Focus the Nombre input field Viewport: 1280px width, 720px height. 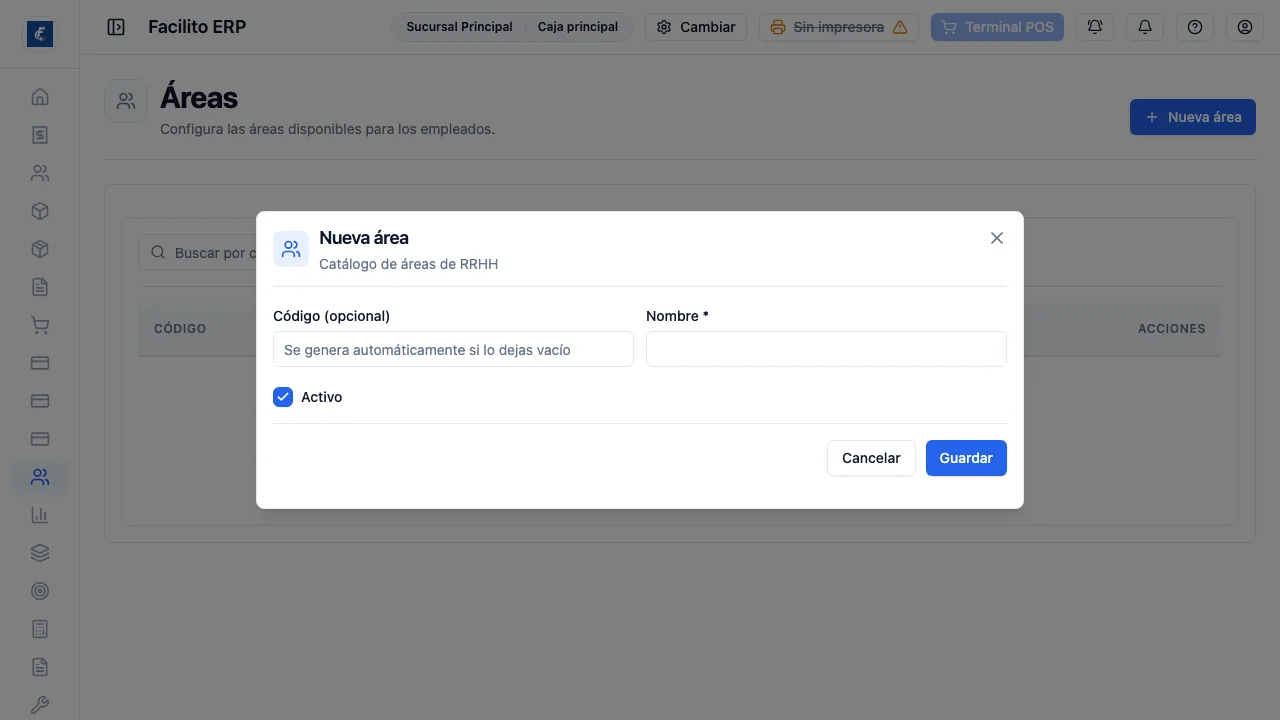coord(826,350)
